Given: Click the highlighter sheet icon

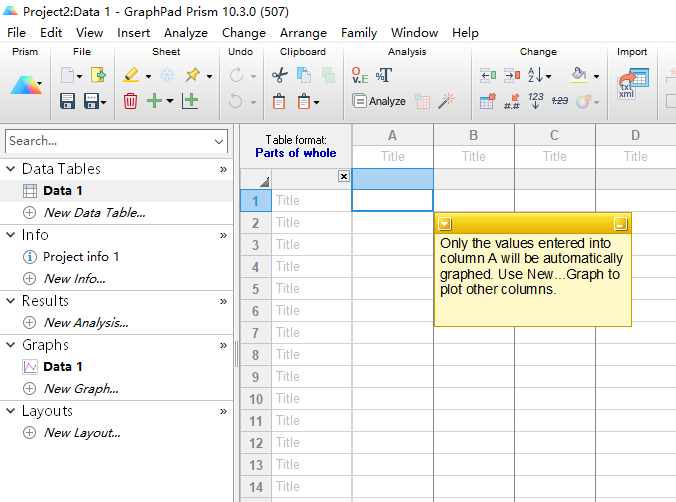Looking at the screenshot, I should [131, 75].
